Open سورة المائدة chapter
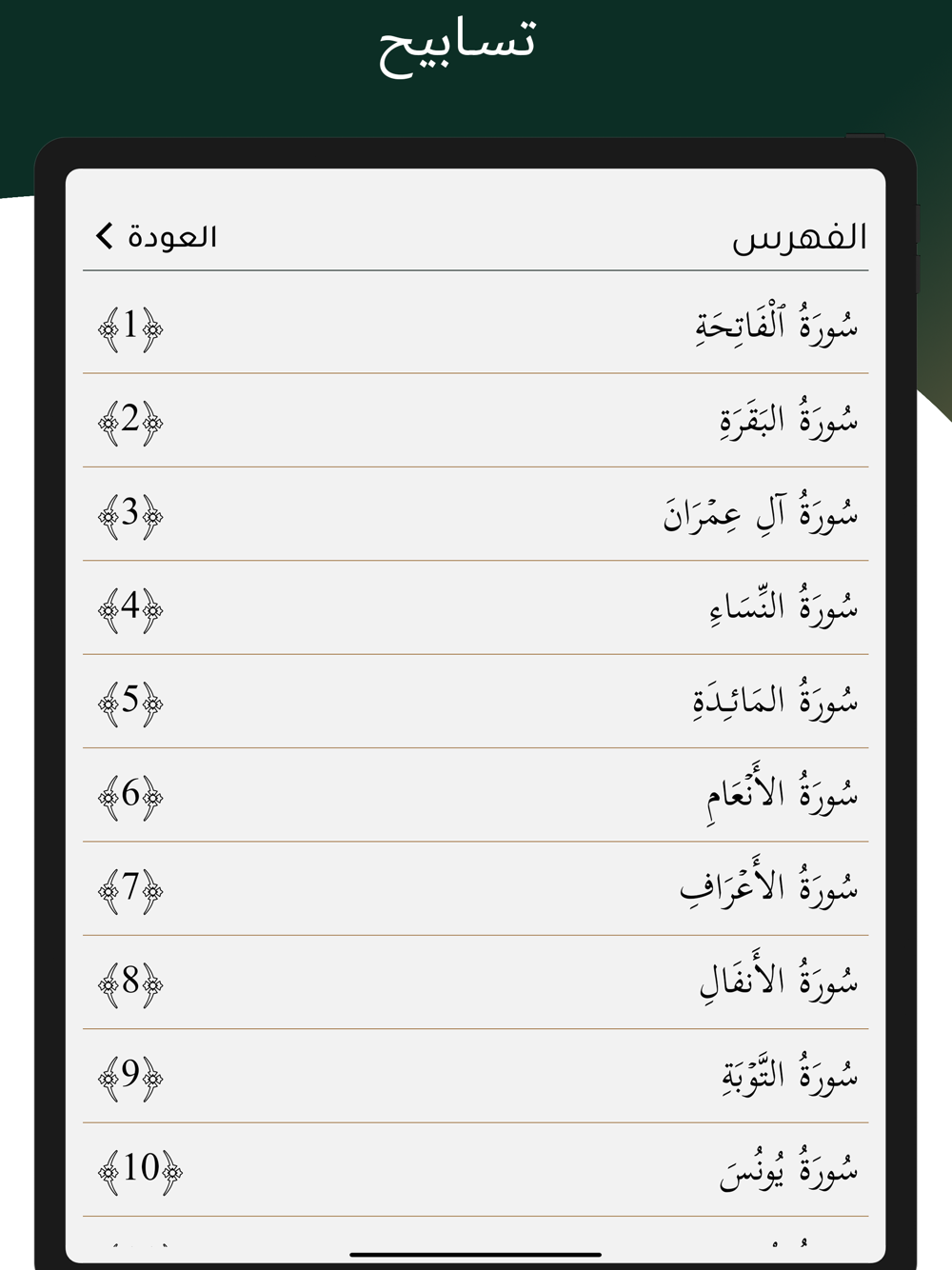Screen dimensions: 952x1270 coord(774,701)
